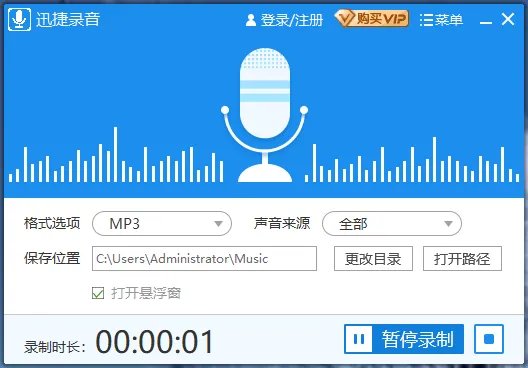
Task: Click the 购买VIP badge
Action: click(x=372, y=18)
